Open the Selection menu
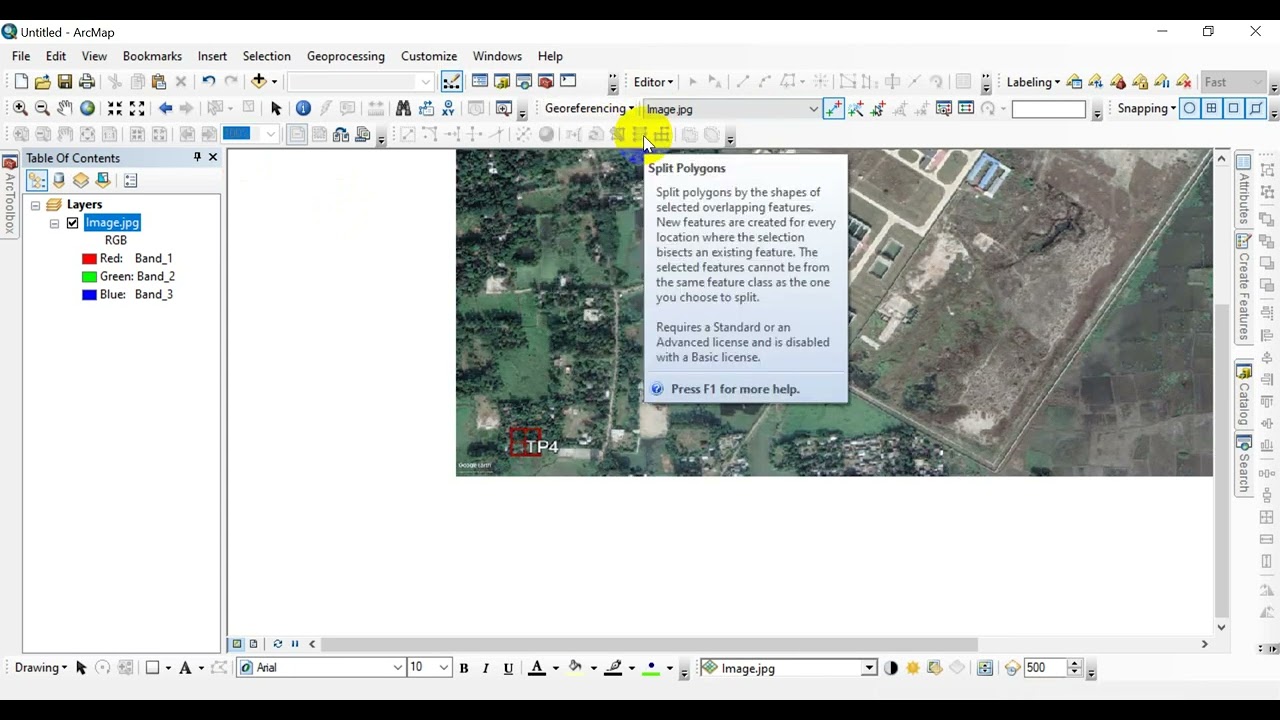1280x720 pixels. [266, 56]
